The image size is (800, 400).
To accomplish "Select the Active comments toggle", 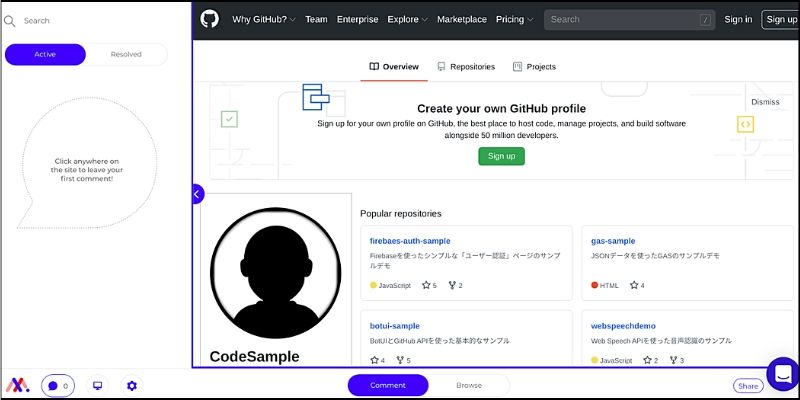I will [45, 55].
